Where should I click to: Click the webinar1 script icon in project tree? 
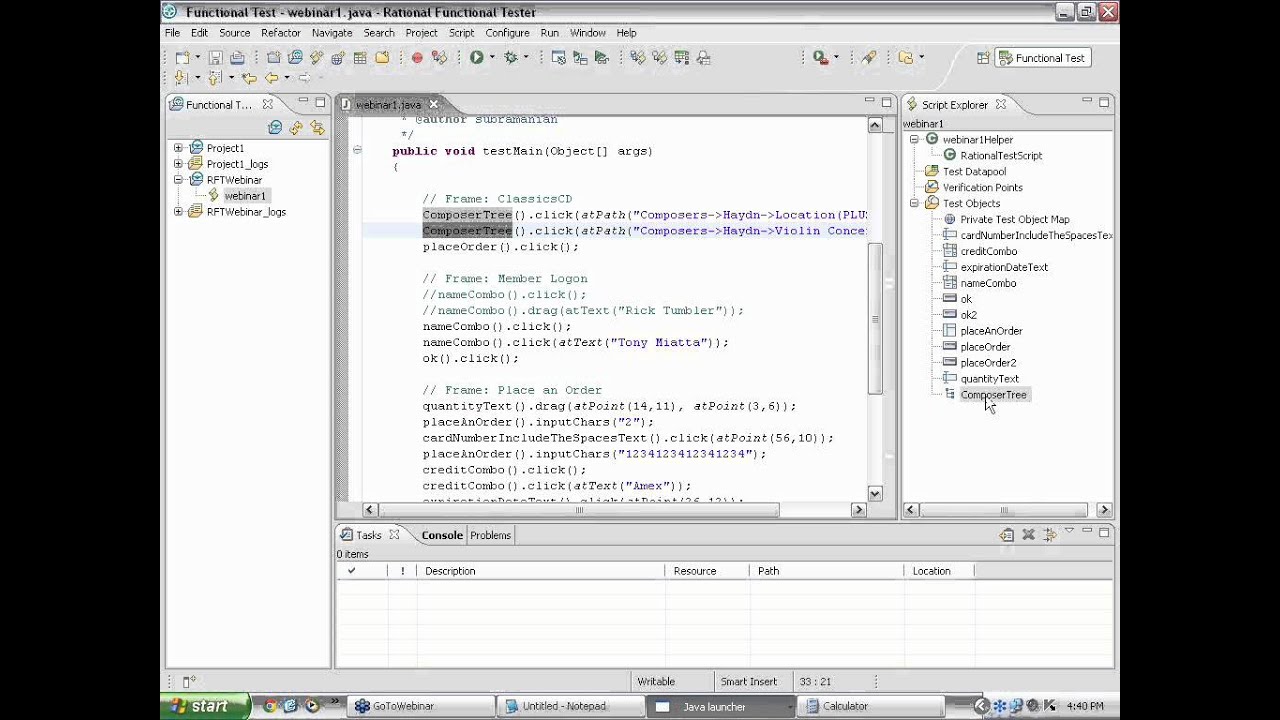[x=214, y=196]
